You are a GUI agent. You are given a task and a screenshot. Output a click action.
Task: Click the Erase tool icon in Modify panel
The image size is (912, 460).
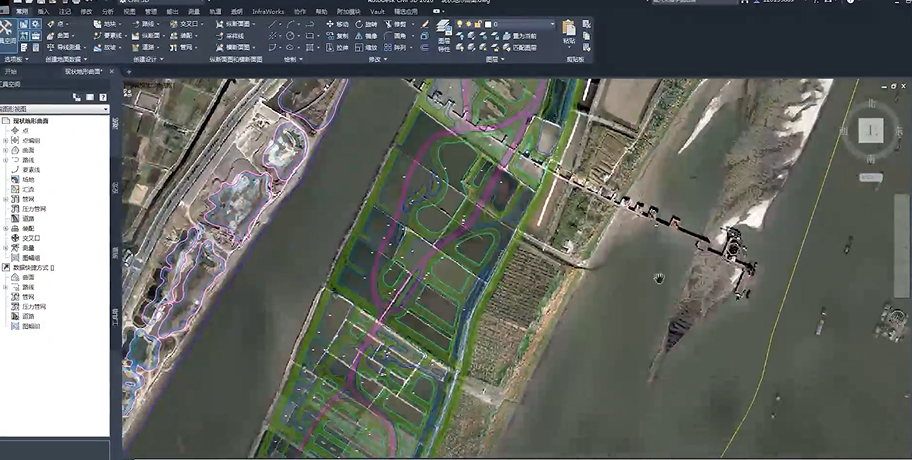click(x=425, y=24)
